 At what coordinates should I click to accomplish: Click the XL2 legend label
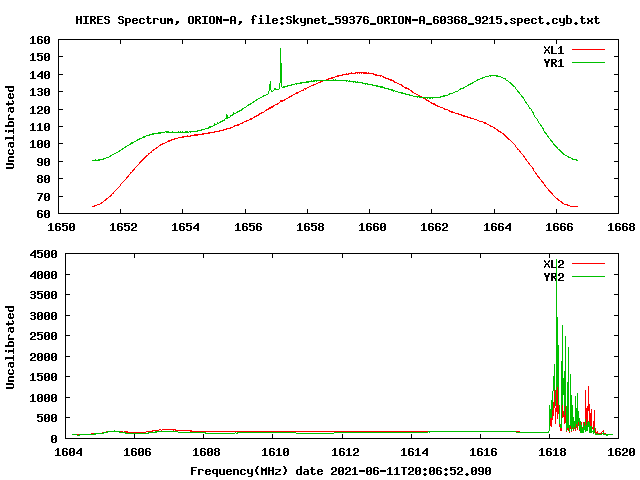point(553,264)
